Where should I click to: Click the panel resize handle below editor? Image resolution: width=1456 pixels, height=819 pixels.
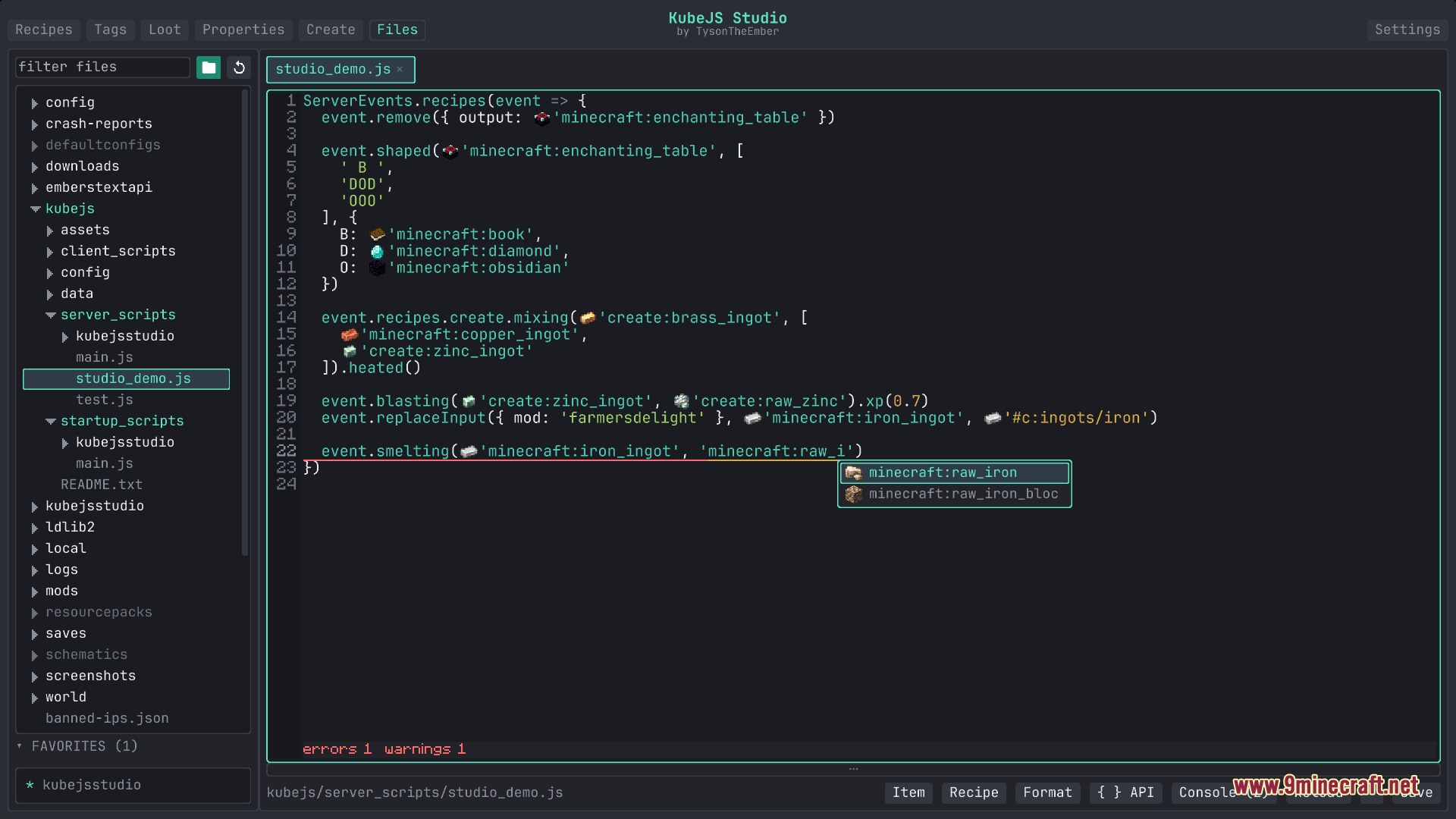[853, 769]
